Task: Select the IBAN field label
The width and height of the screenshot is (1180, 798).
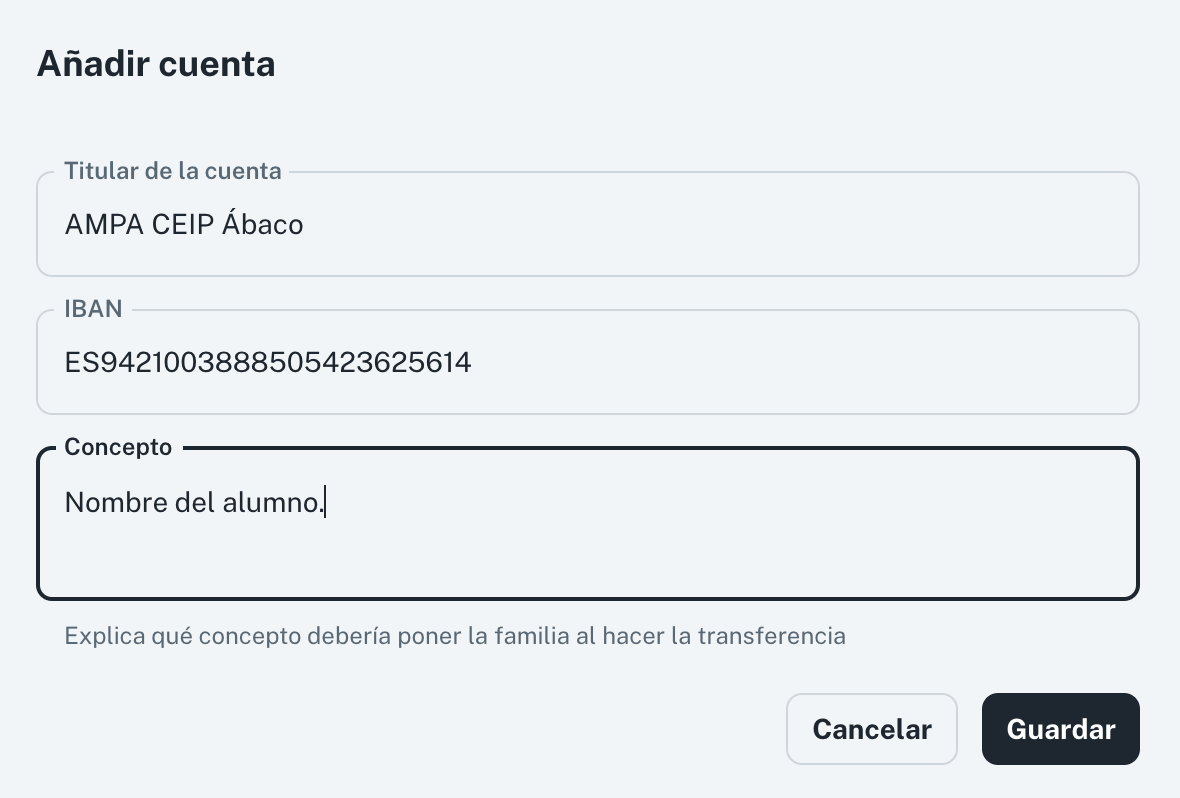Action: (x=93, y=309)
